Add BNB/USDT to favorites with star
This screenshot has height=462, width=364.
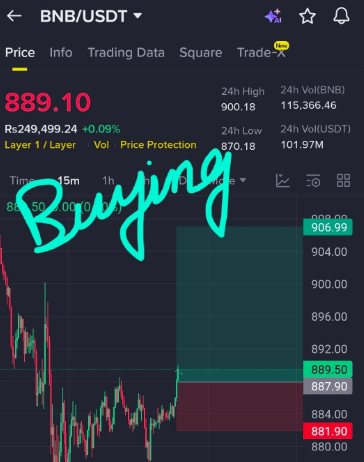[307, 16]
